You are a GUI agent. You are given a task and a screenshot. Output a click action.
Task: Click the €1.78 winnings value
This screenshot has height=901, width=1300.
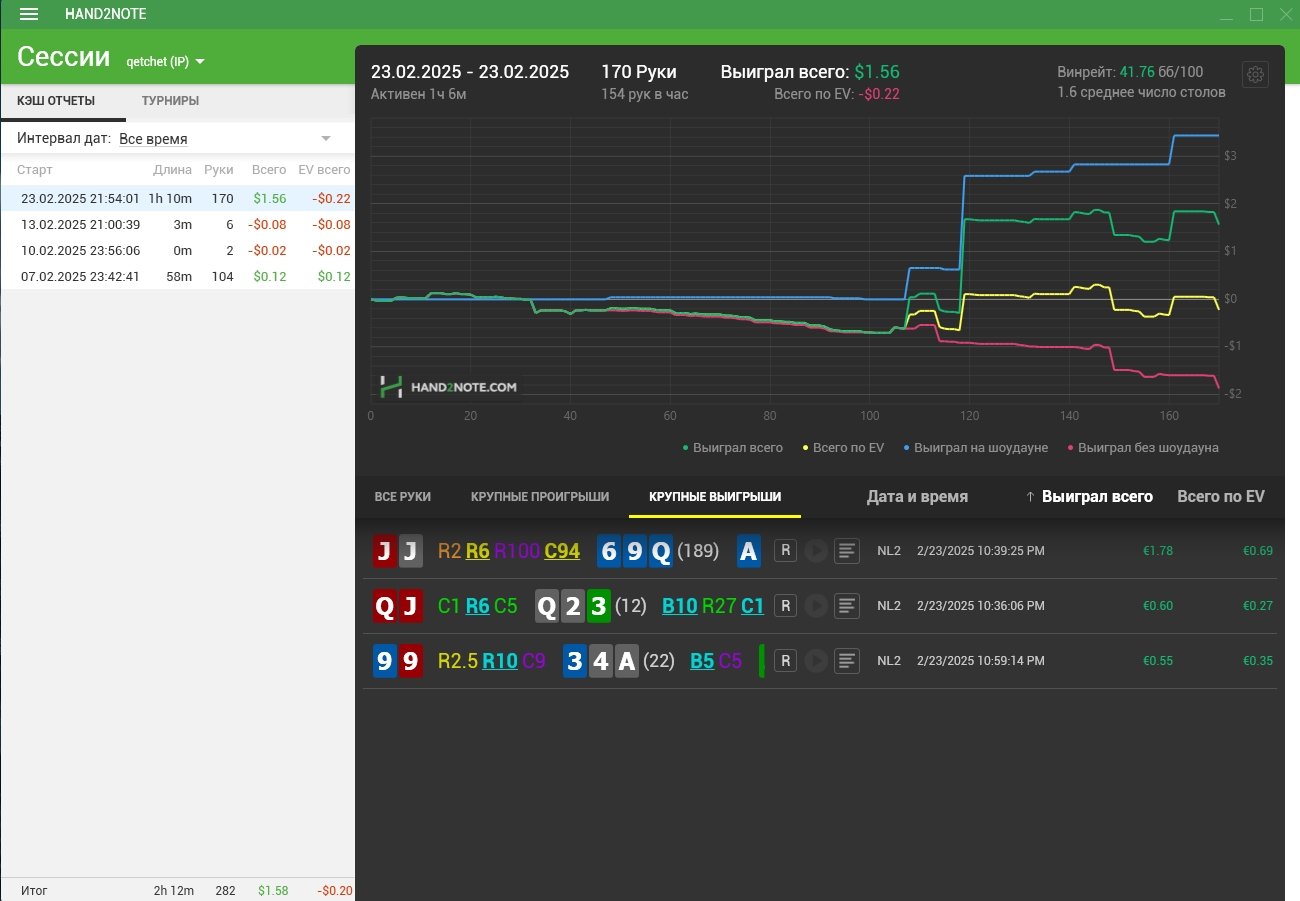pyautogui.click(x=1158, y=551)
